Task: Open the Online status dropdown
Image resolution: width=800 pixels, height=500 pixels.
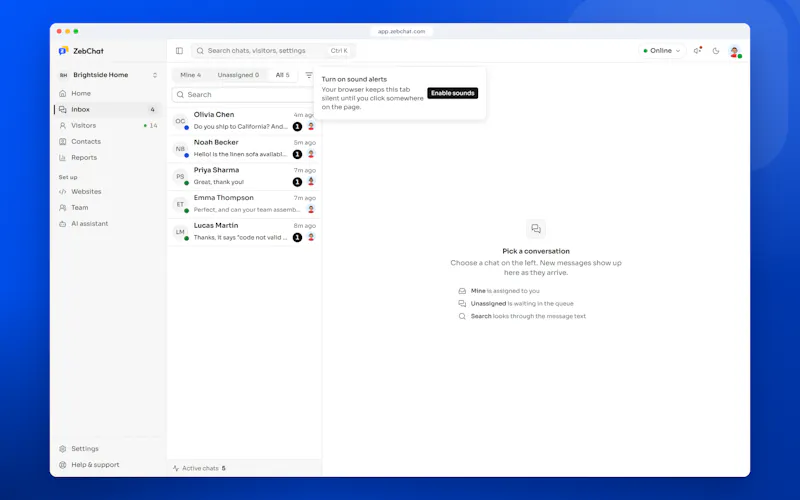Action: (661, 51)
